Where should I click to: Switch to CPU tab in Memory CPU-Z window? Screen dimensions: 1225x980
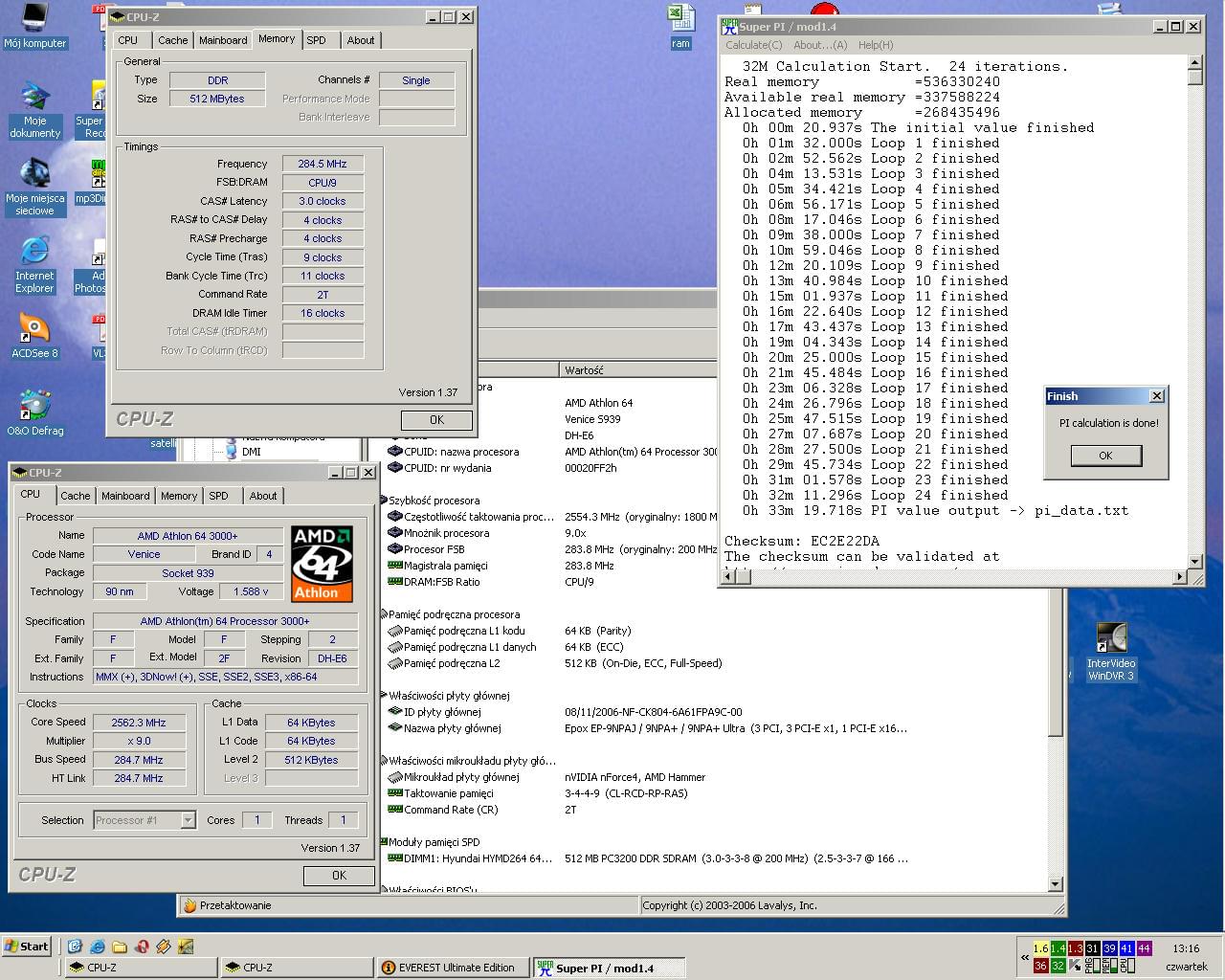click(x=127, y=40)
